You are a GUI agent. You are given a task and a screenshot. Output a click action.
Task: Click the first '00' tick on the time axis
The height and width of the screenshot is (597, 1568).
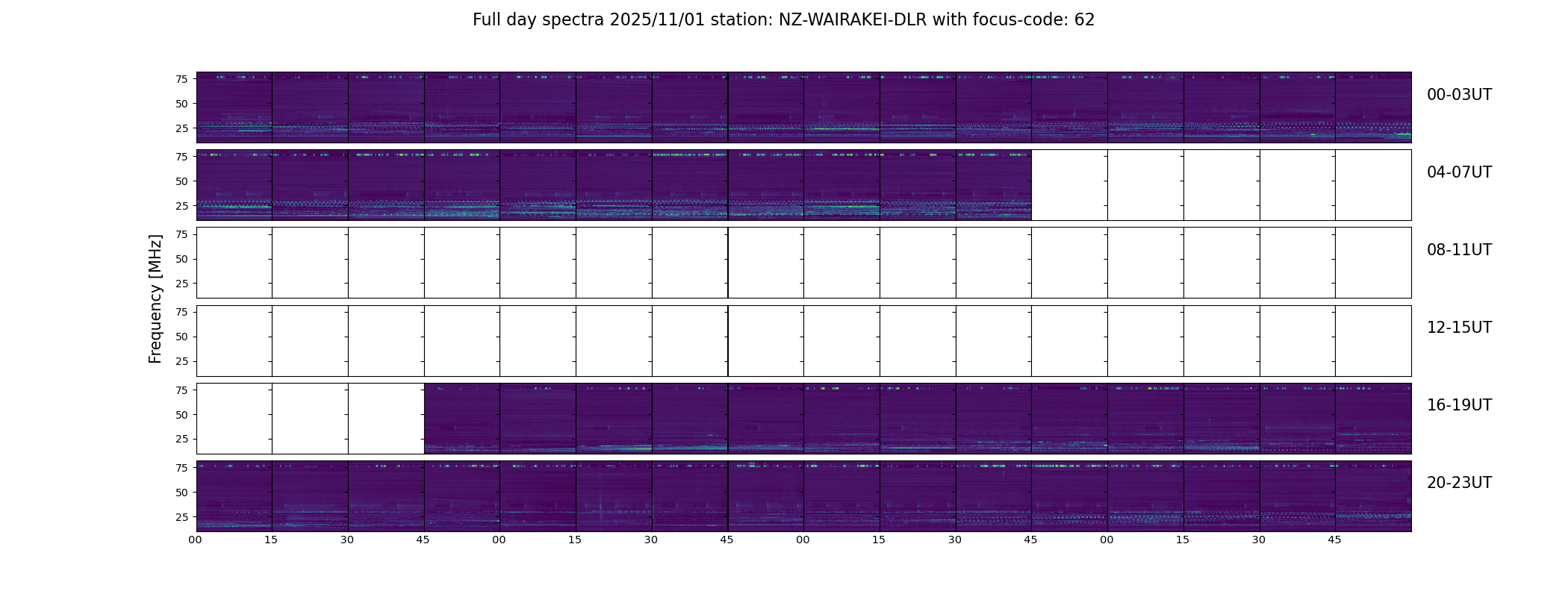[195, 540]
